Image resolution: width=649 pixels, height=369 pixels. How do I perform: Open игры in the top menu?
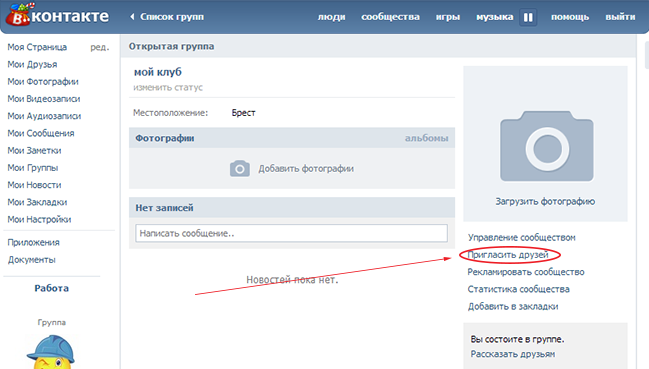pos(448,17)
